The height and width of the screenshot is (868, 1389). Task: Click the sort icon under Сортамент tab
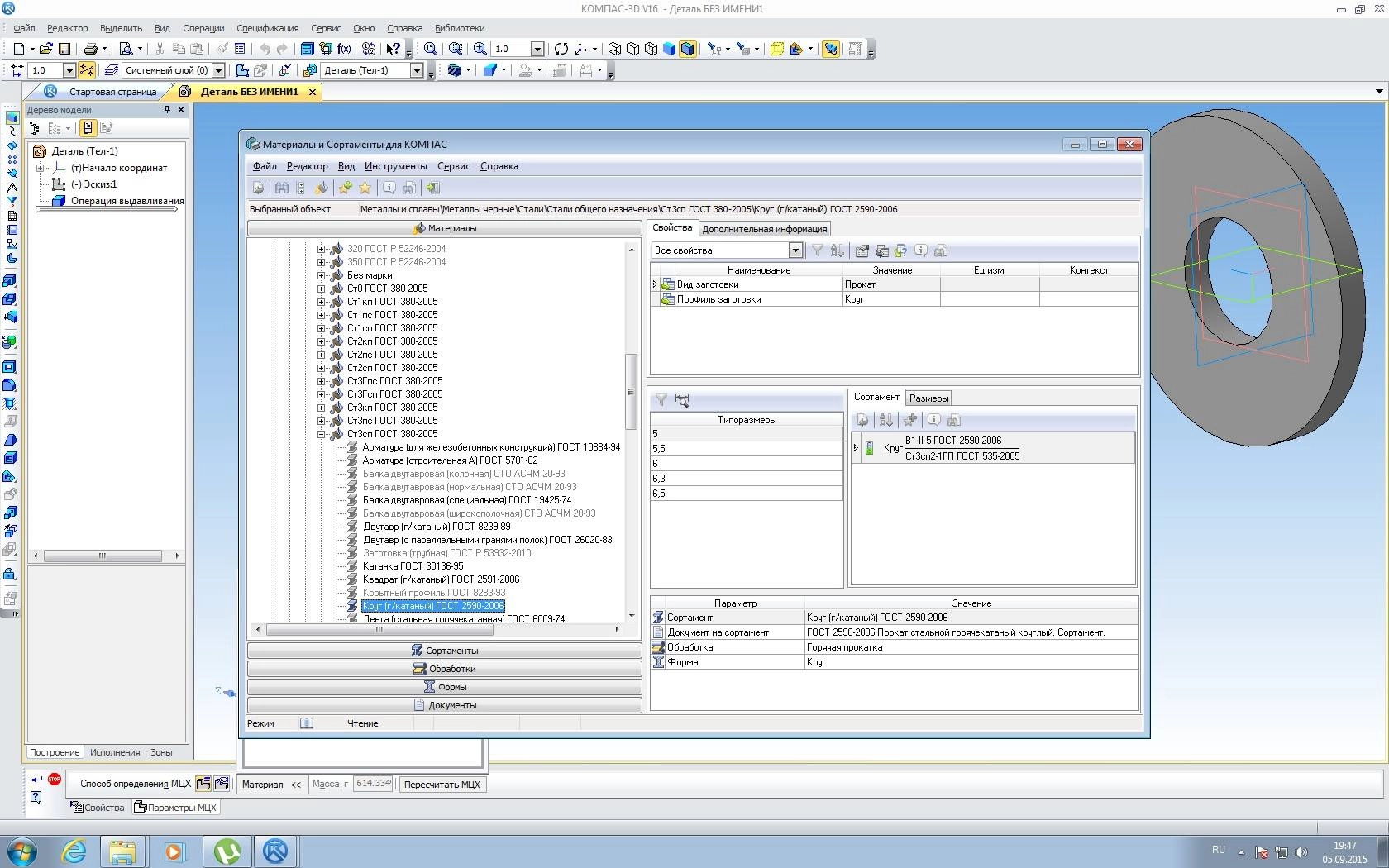[x=885, y=420]
